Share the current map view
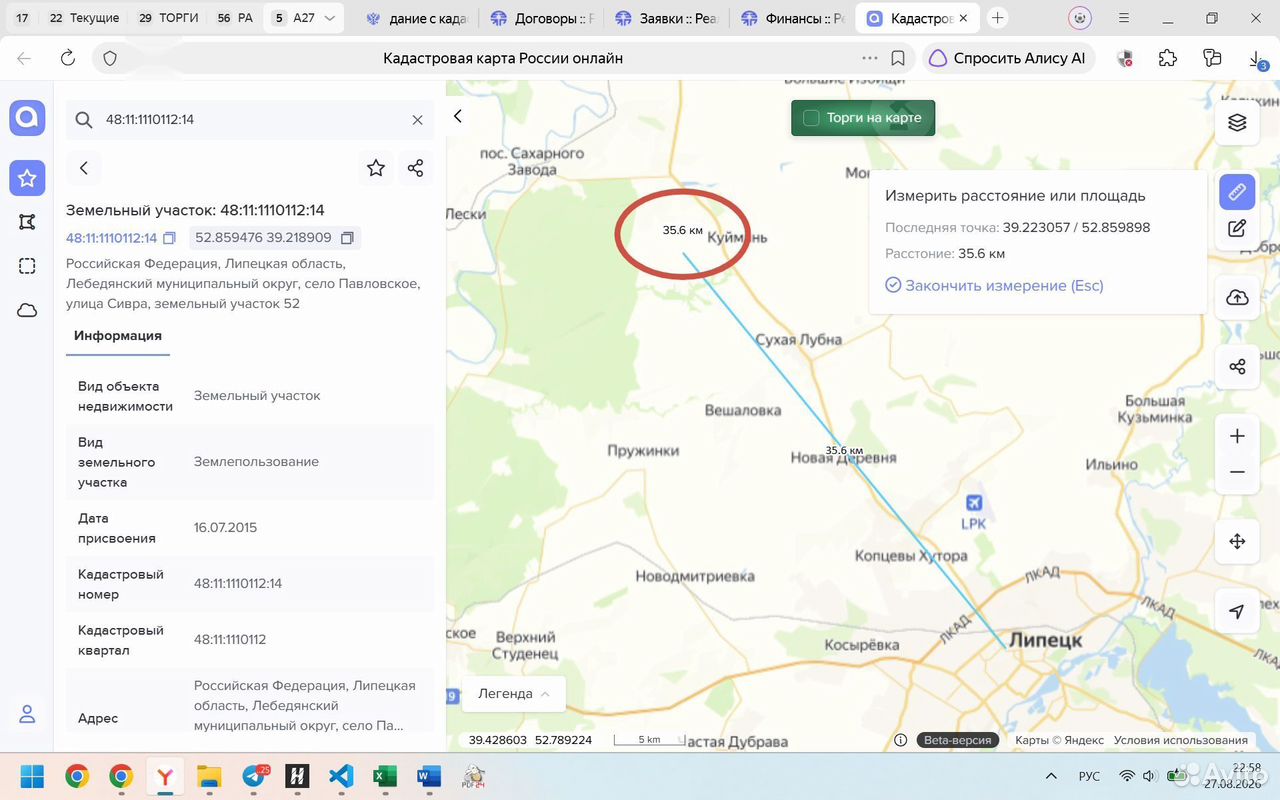The image size is (1280, 800). [1237, 367]
